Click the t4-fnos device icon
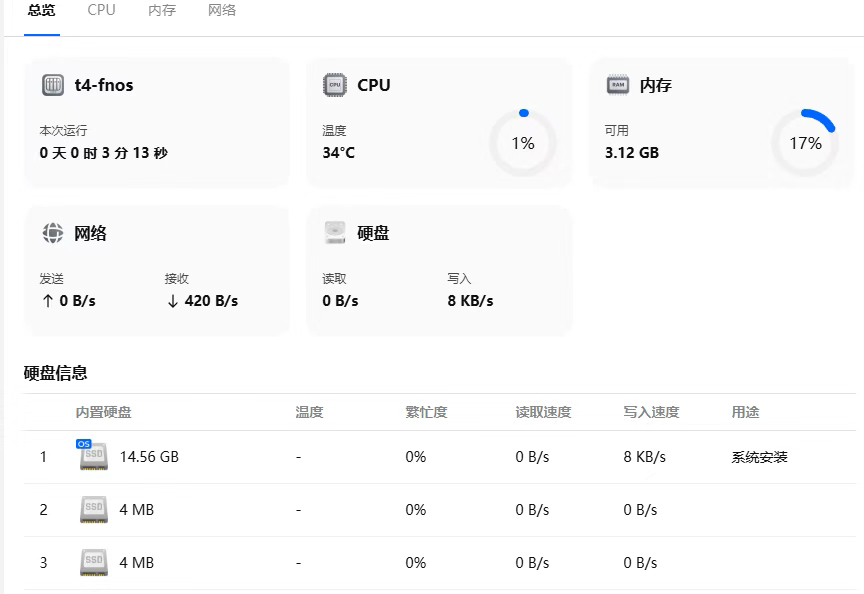The width and height of the screenshot is (864, 594). [53, 85]
